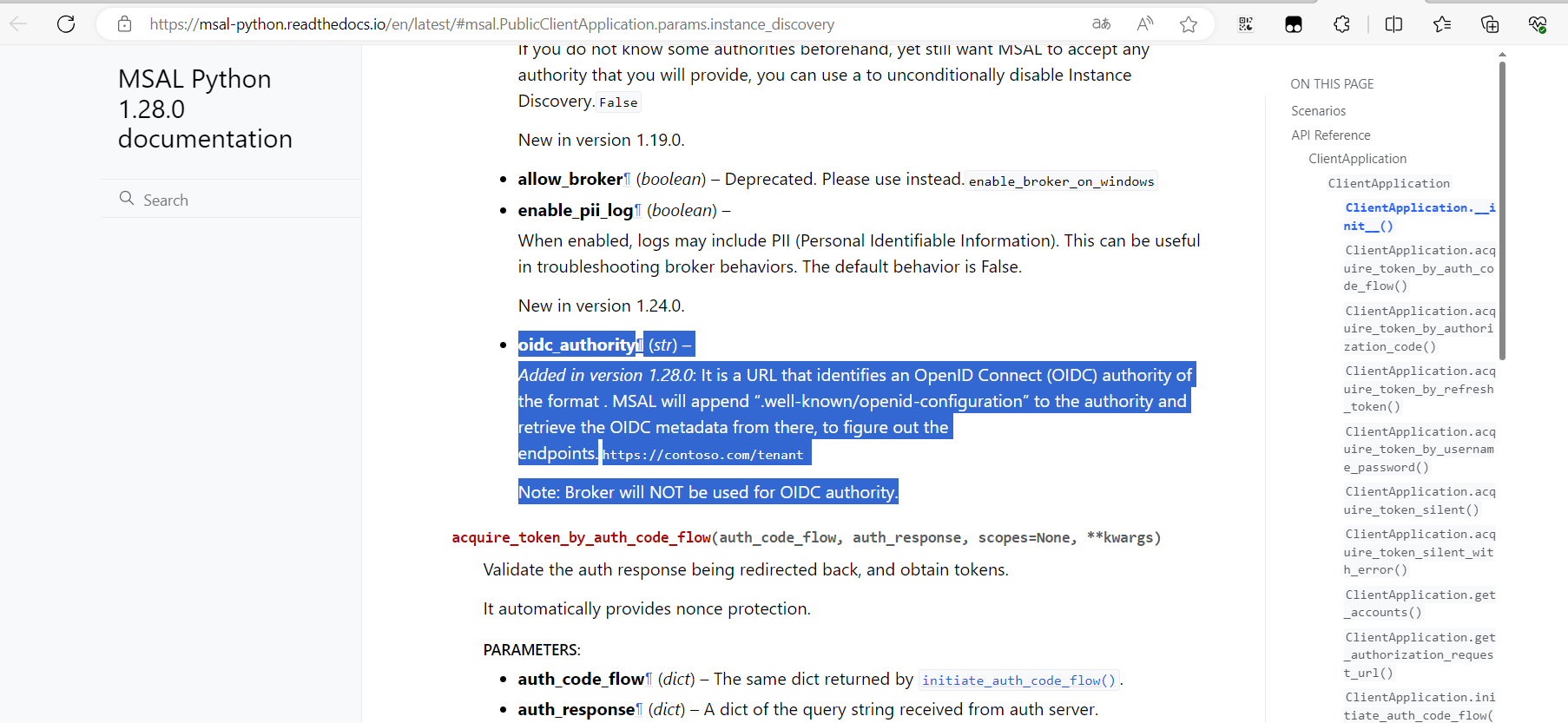Viewport: 1568px width, 723px height.
Task: Go to acquire_token_by_auth_code_flow() in outline
Action: pos(1420,268)
